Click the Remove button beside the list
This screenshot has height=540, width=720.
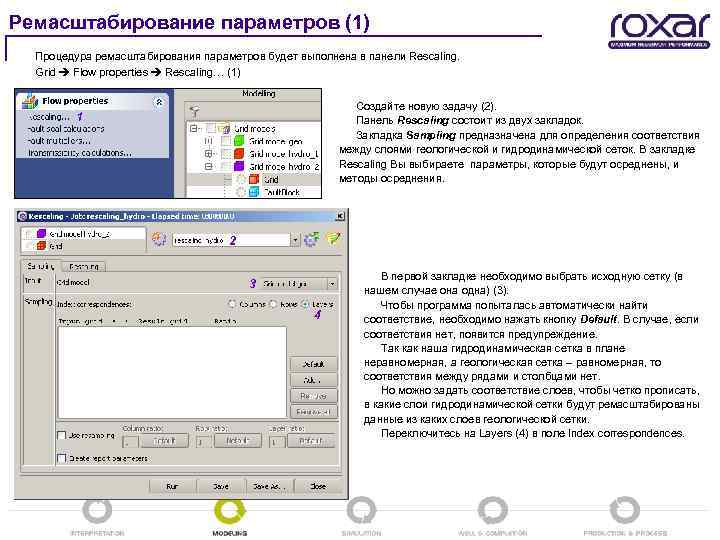[314, 396]
